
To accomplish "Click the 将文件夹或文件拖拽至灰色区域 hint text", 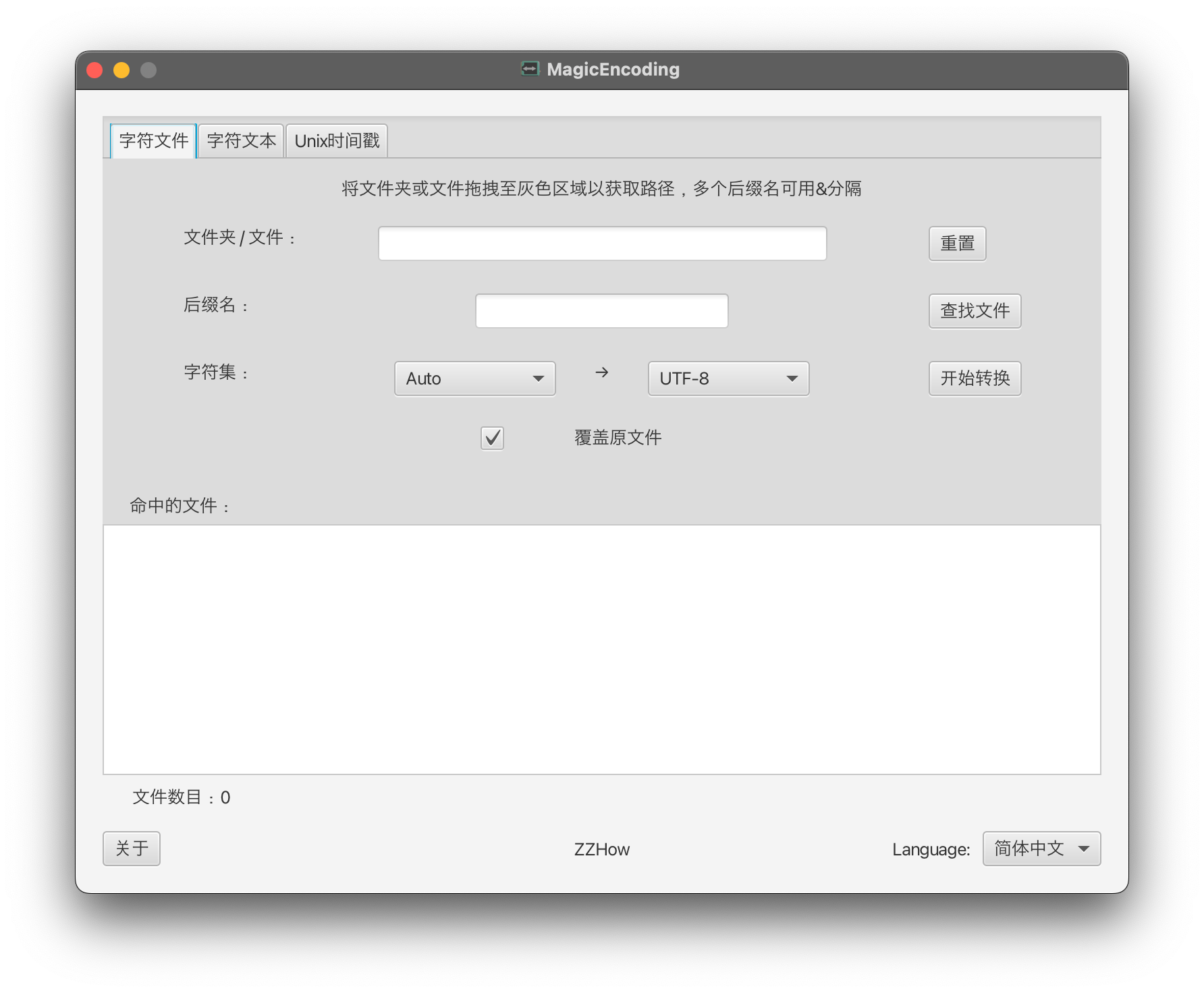I will (602, 189).
